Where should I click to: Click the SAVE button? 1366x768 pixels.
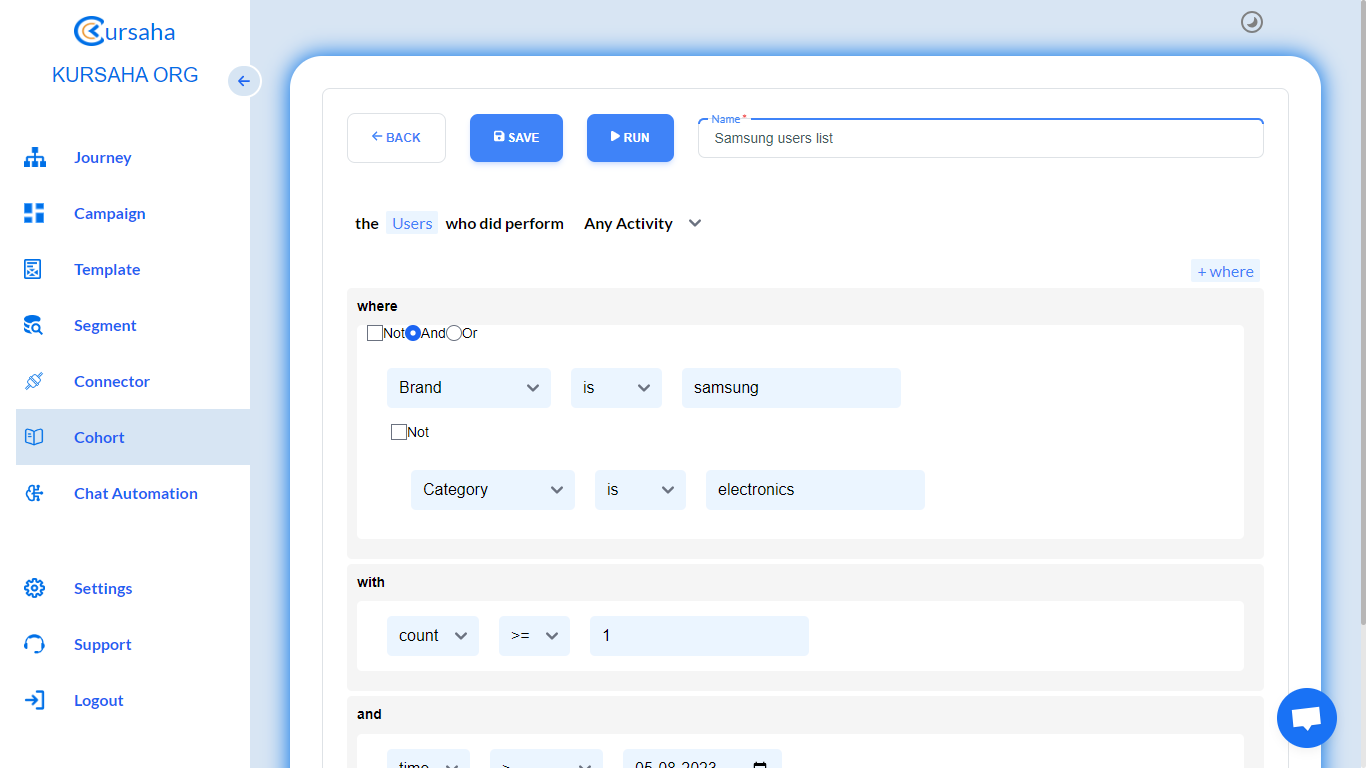[x=516, y=138]
